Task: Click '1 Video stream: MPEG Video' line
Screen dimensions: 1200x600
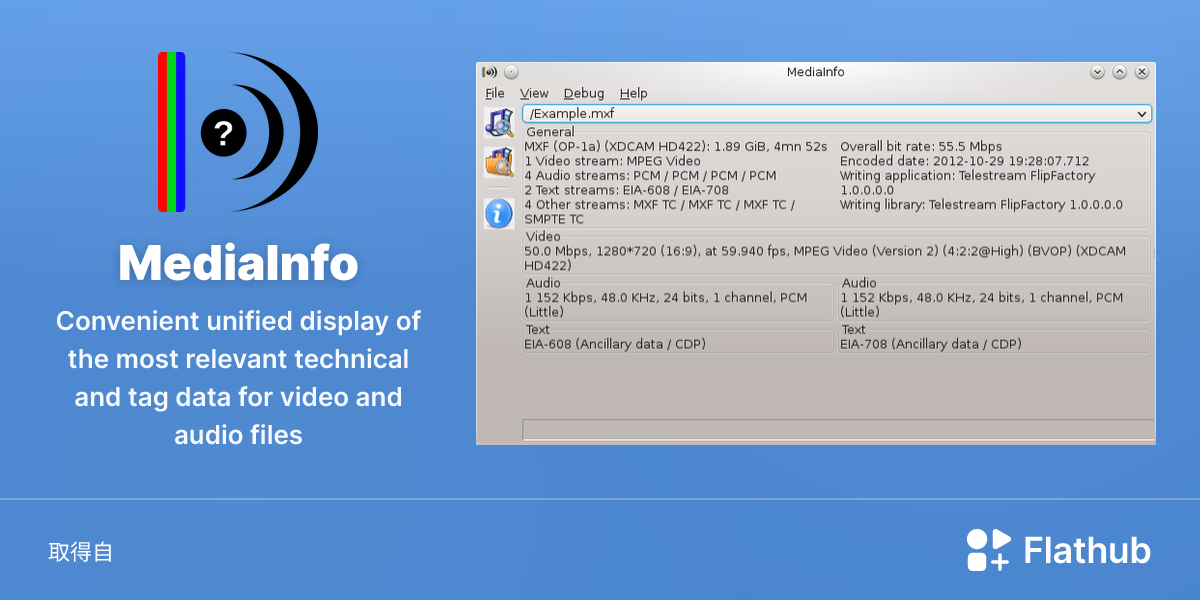Action: [x=613, y=161]
